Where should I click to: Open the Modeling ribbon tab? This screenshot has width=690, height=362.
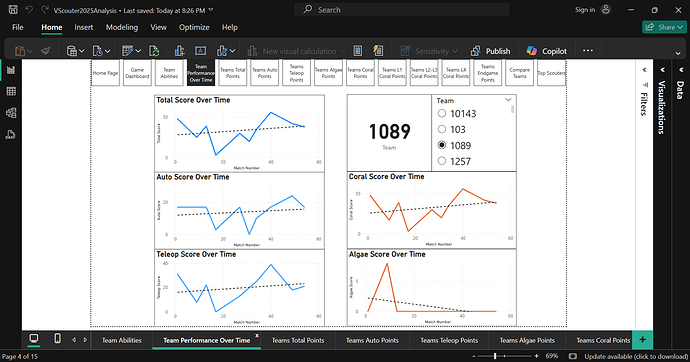coord(122,27)
